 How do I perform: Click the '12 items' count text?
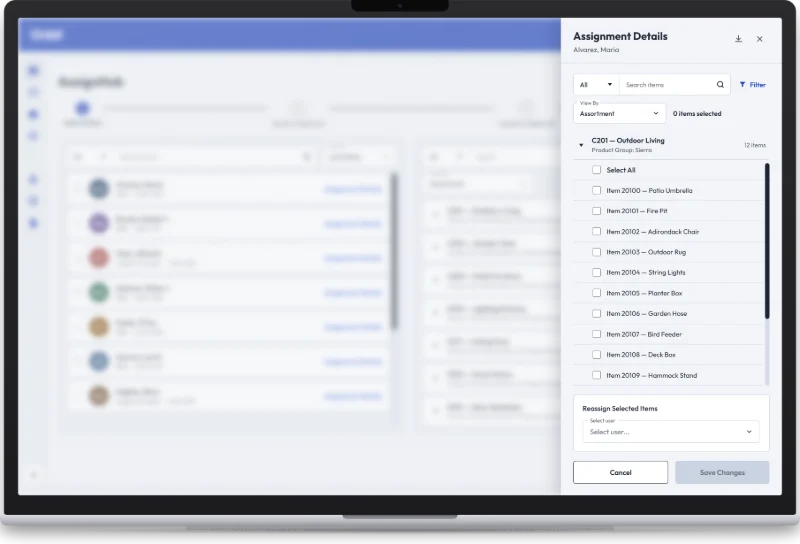(x=755, y=145)
